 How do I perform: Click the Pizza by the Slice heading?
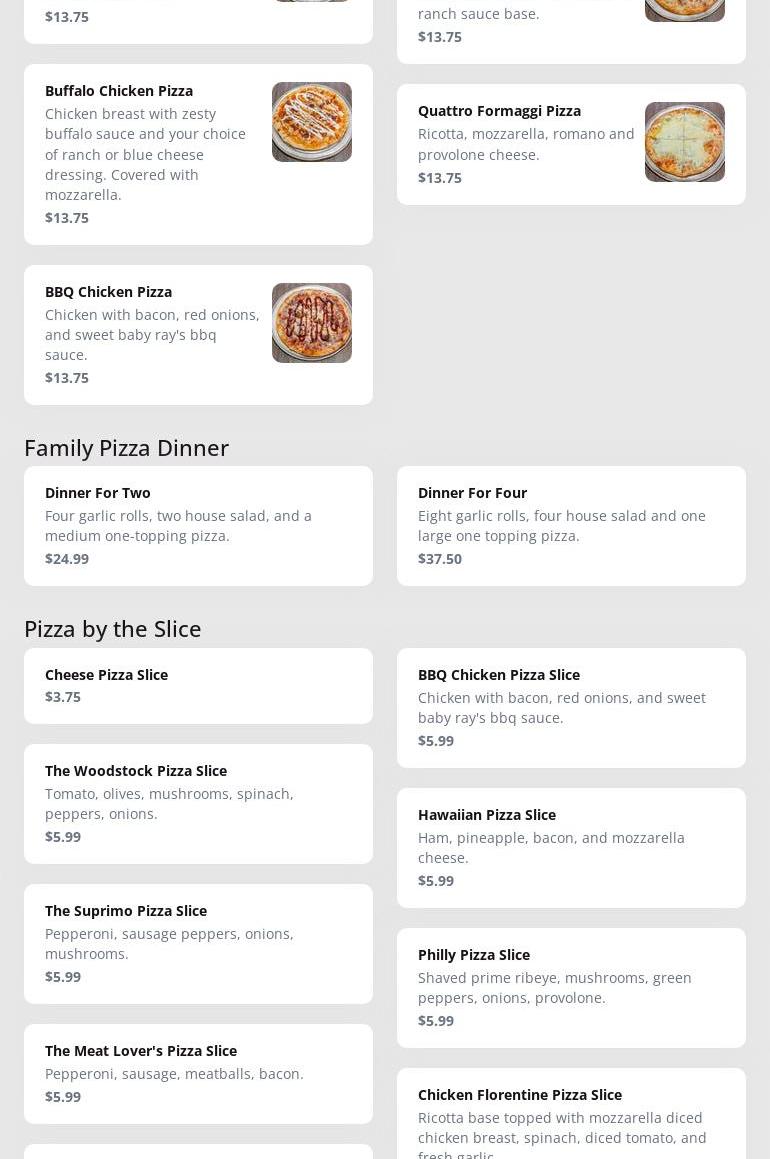[112, 629]
